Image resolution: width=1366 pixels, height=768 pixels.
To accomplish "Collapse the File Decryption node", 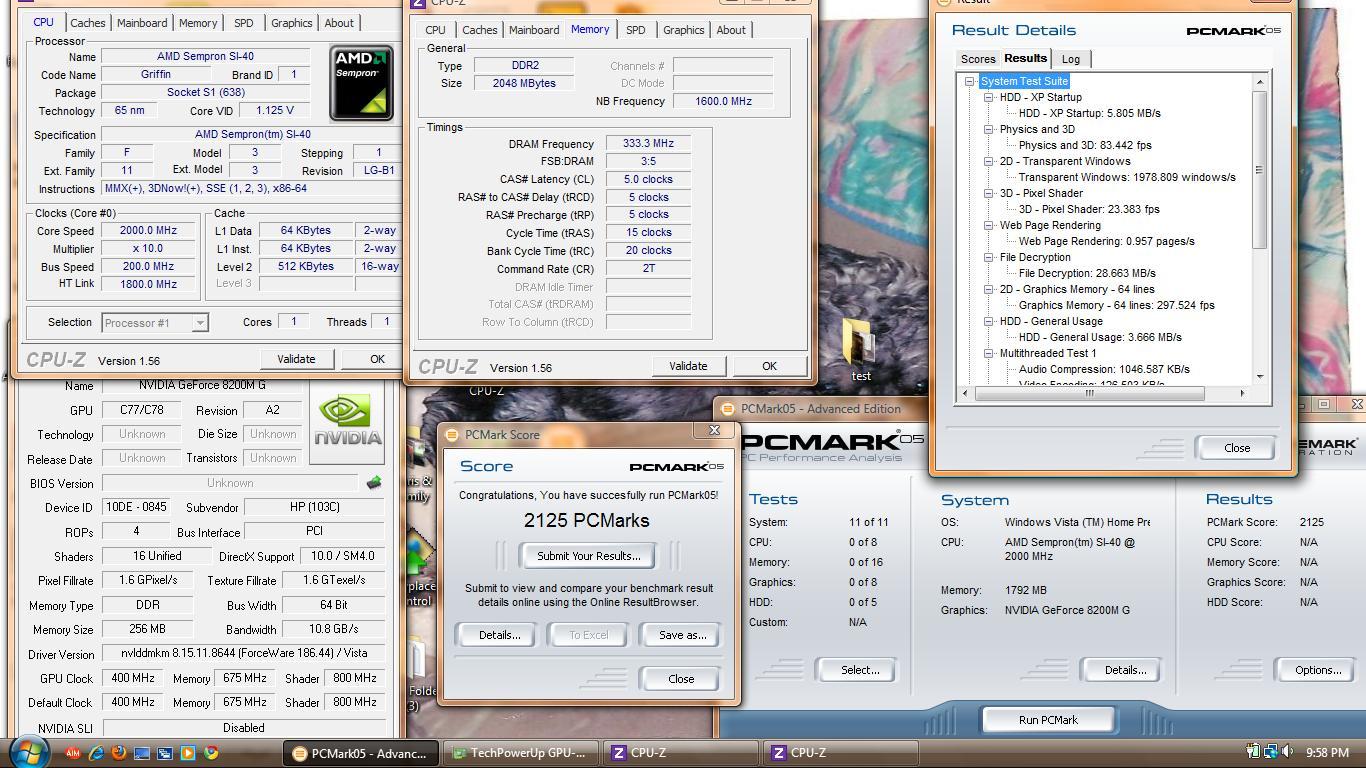I will click(x=989, y=257).
